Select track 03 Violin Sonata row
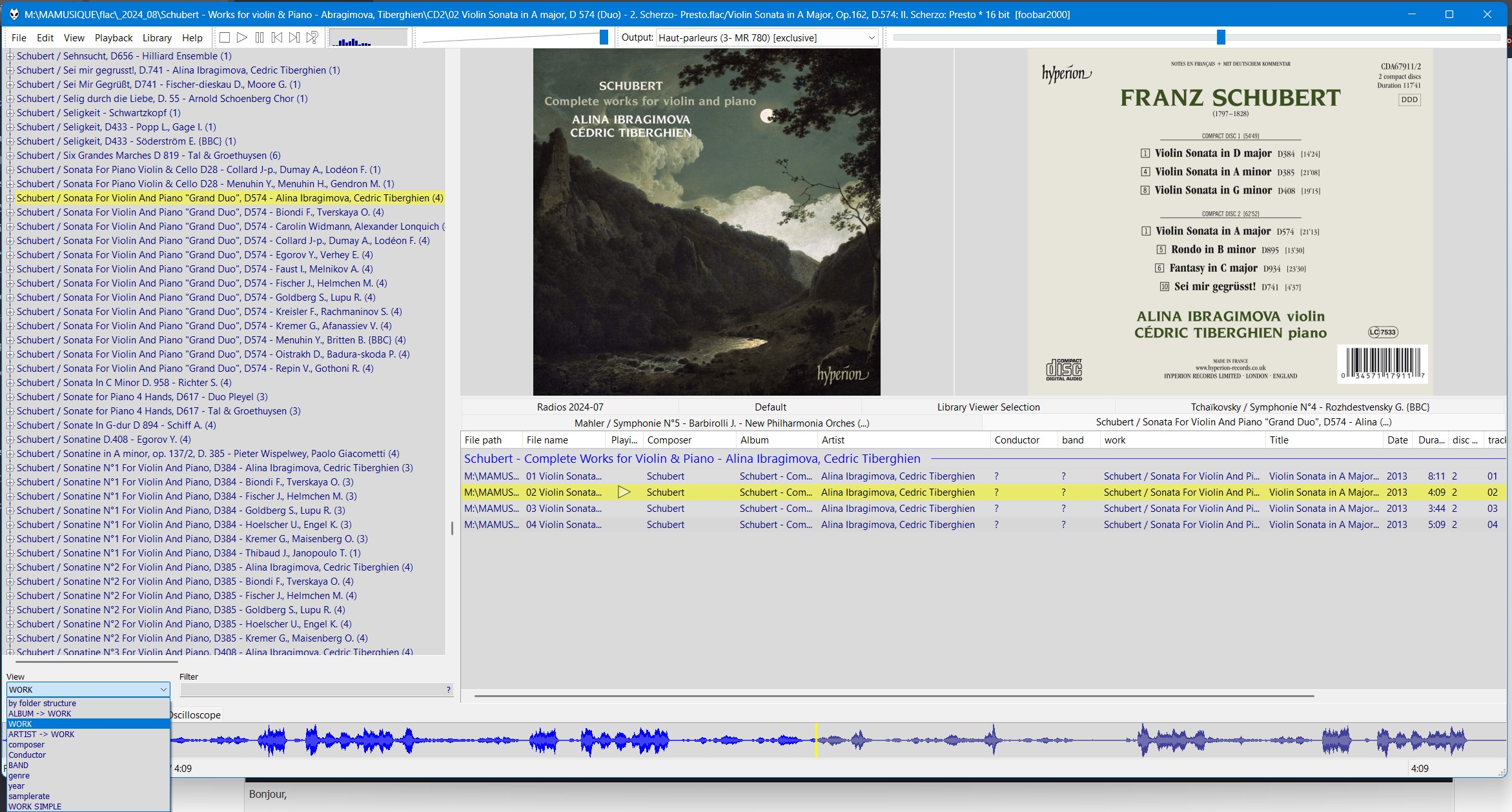This screenshot has width=1512, height=812. pyautogui.click(x=983, y=509)
